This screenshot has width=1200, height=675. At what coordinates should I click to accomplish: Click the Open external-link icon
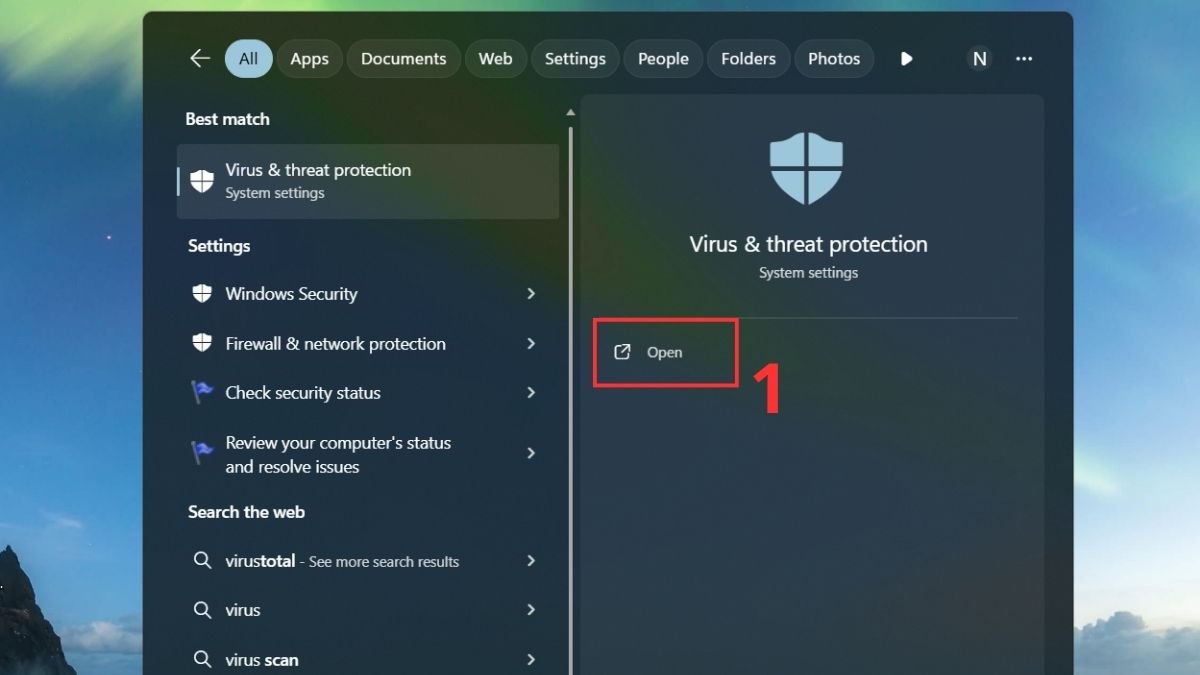point(622,351)
